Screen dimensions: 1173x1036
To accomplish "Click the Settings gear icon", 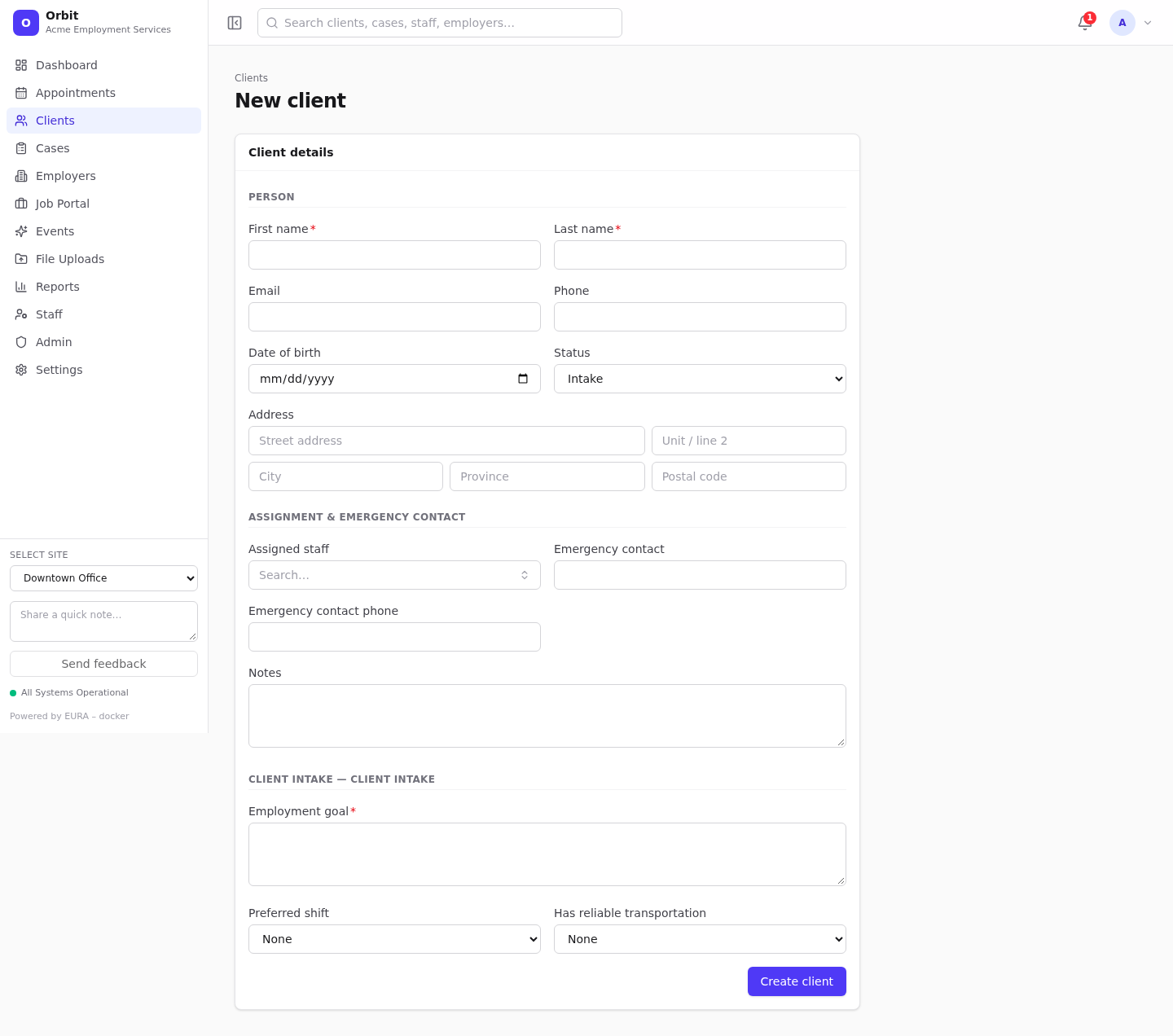I will point(21,370).
